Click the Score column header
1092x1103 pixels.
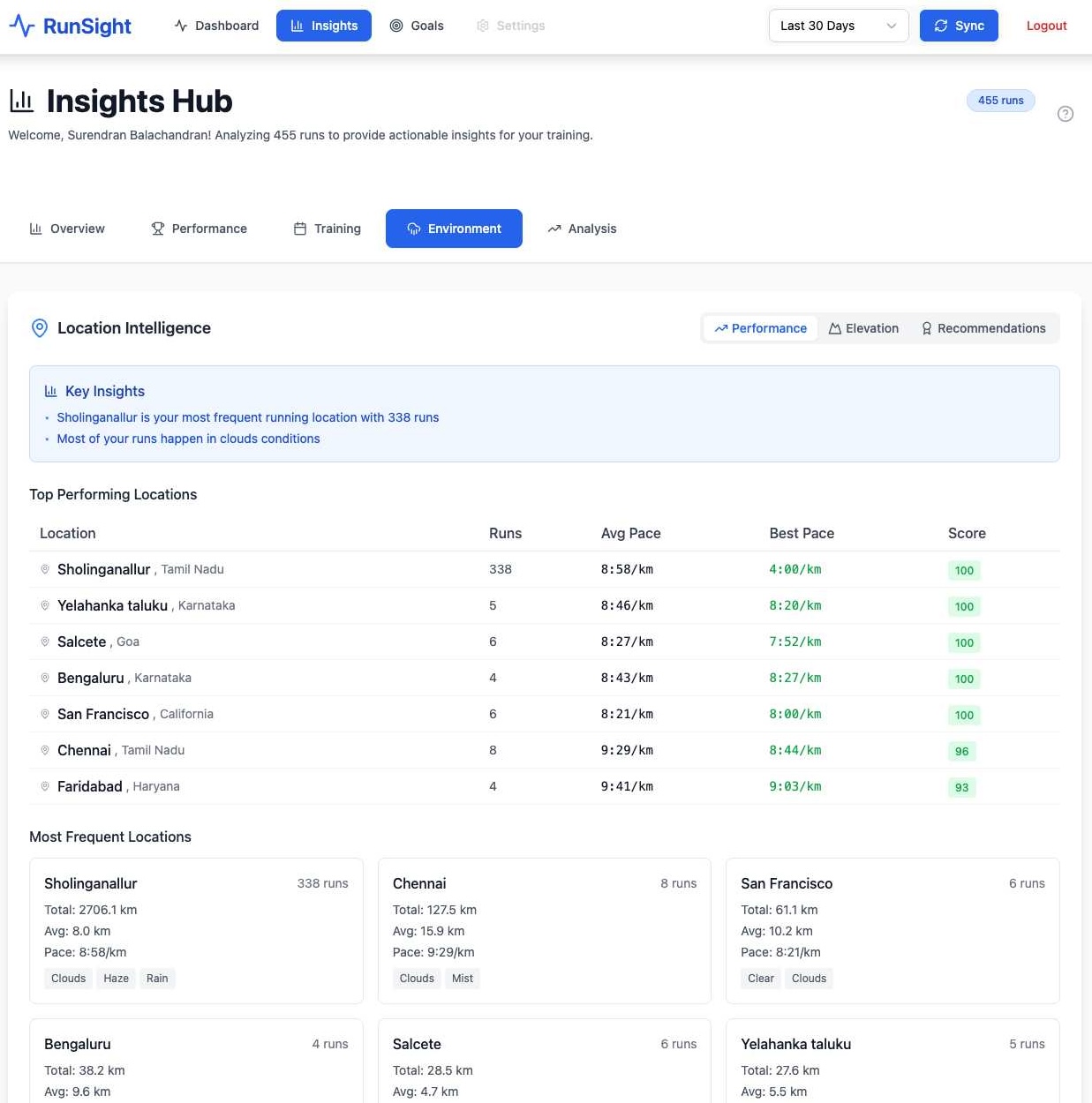click(x=967, y=533)
